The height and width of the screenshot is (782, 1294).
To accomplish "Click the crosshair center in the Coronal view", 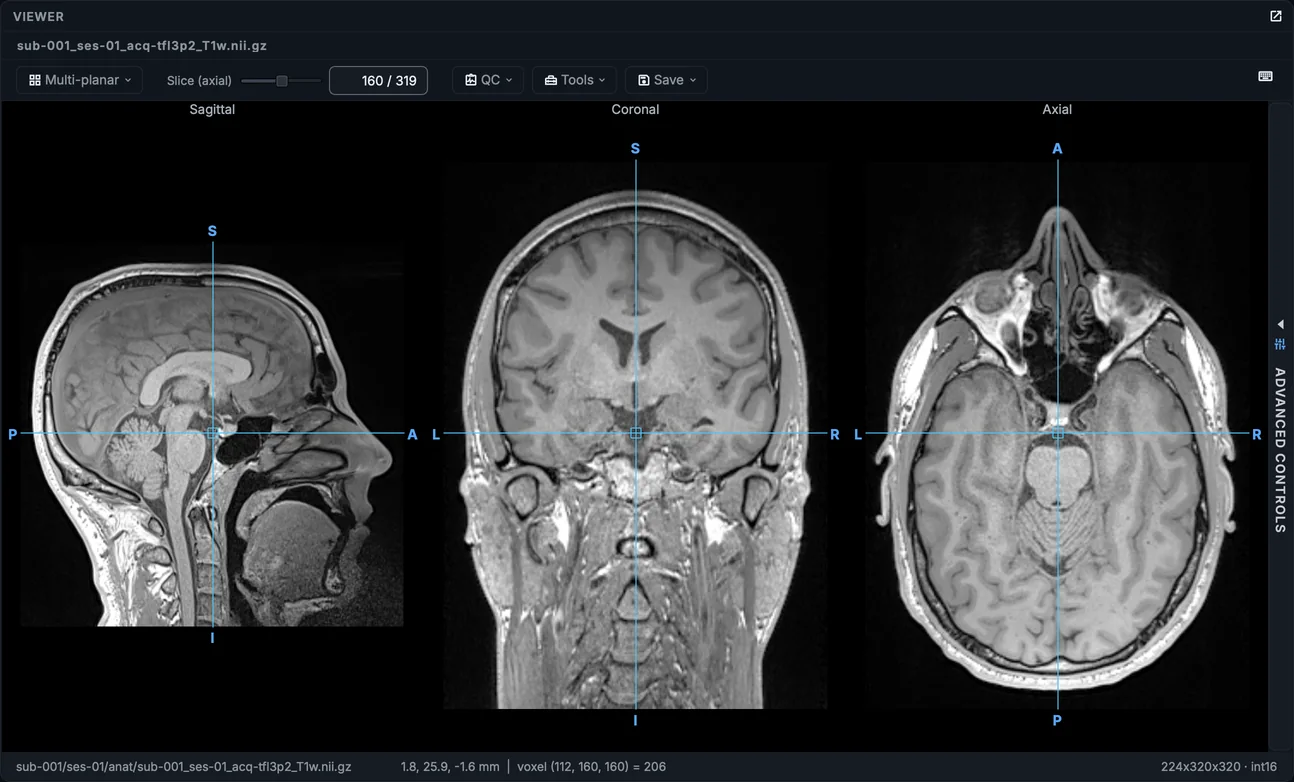I will 635,433.
